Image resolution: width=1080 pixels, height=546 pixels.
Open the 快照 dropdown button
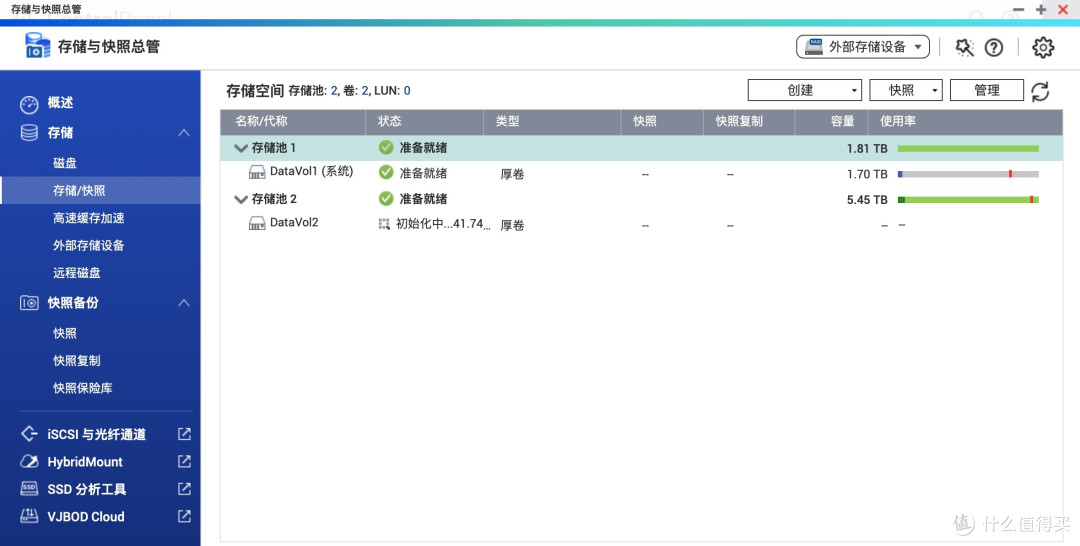tap(905, 90)
